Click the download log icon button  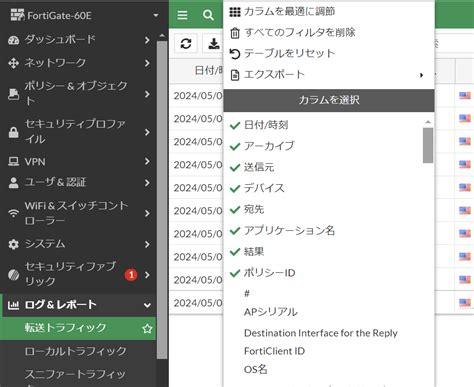pyautogui.click(x=213, y=43)
